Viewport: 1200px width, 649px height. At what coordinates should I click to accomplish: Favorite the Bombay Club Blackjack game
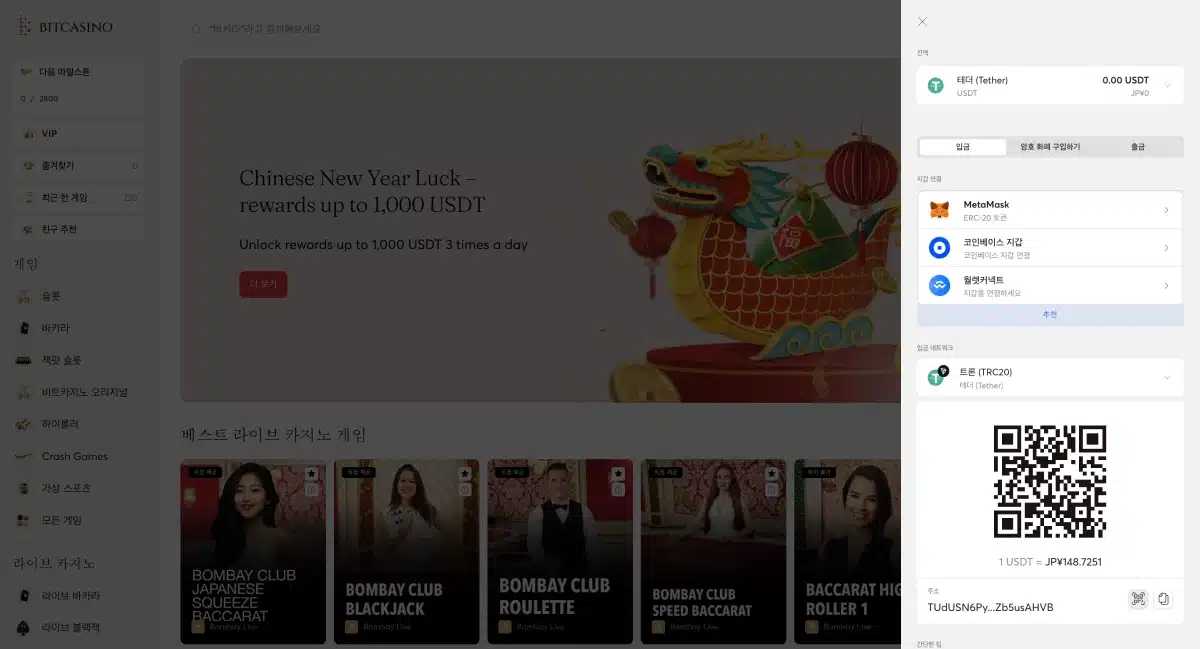tap(465, 473)
